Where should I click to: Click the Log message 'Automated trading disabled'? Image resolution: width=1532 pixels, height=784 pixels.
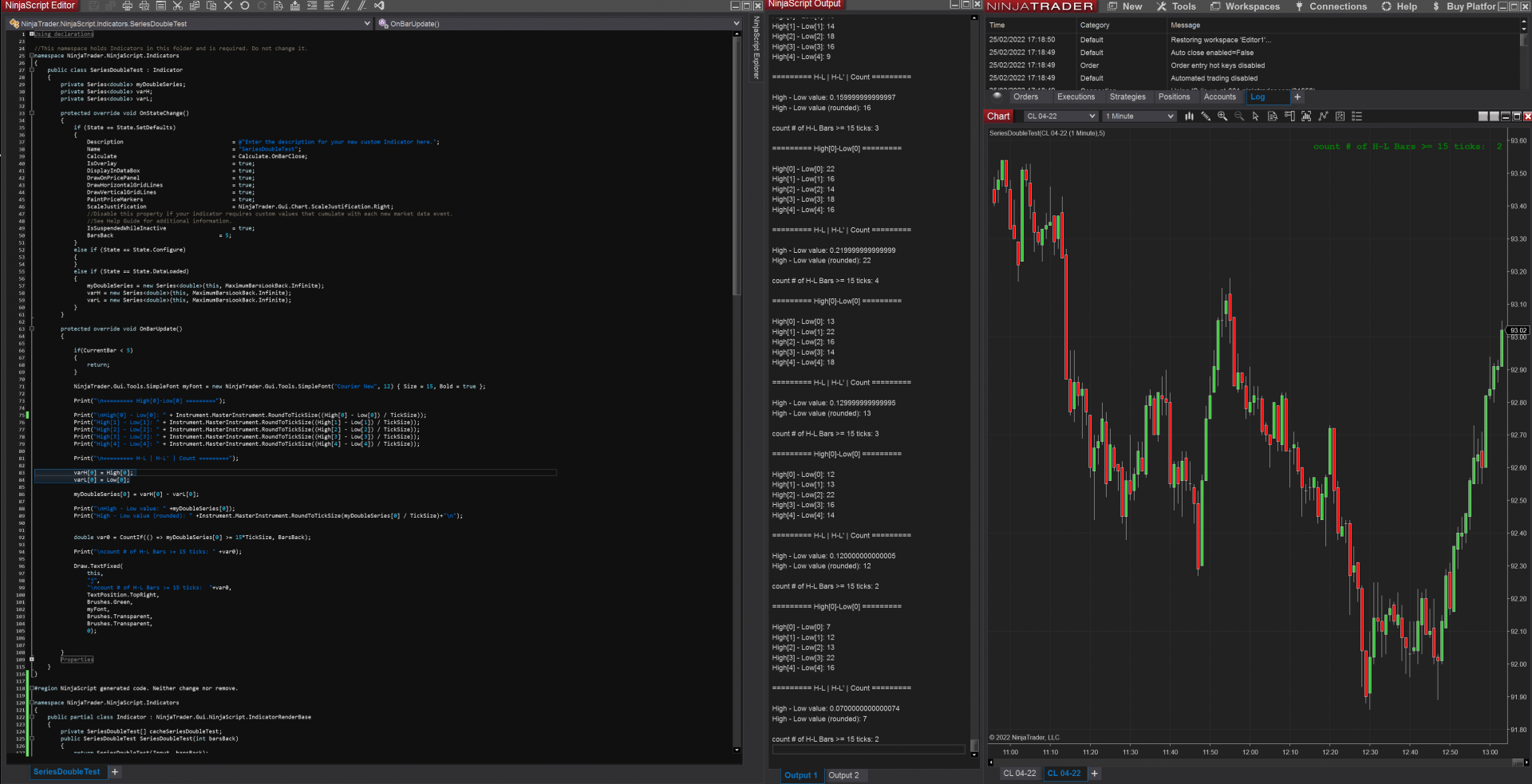click(1214, 78)
